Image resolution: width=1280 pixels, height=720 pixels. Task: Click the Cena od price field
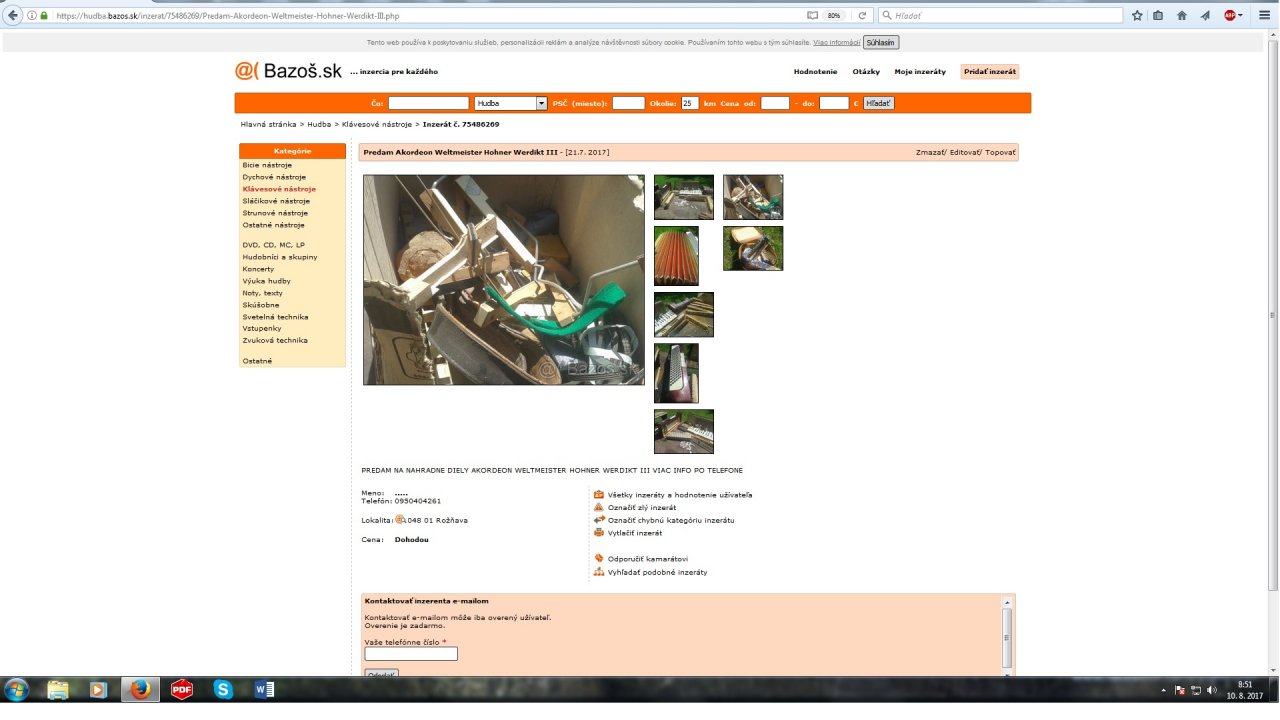point(775,103)
